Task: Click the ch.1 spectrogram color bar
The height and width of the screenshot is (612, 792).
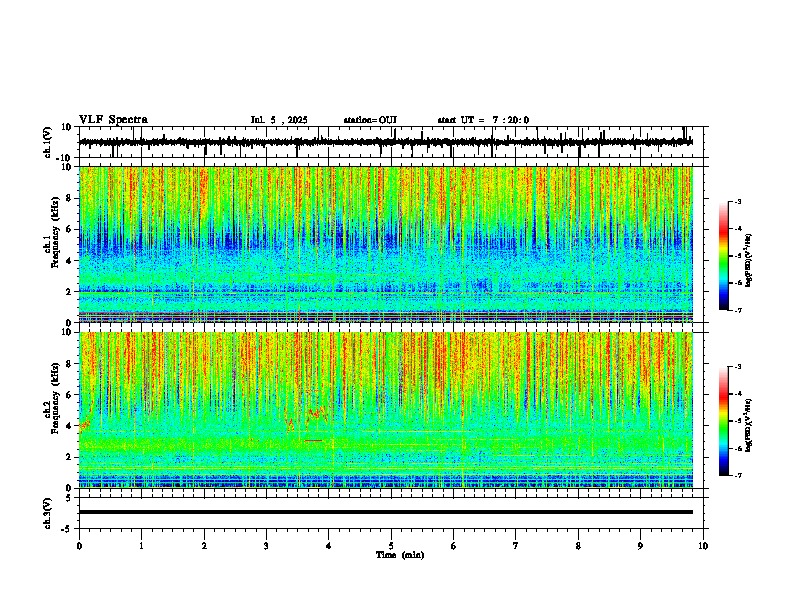Action: (724, 256)
